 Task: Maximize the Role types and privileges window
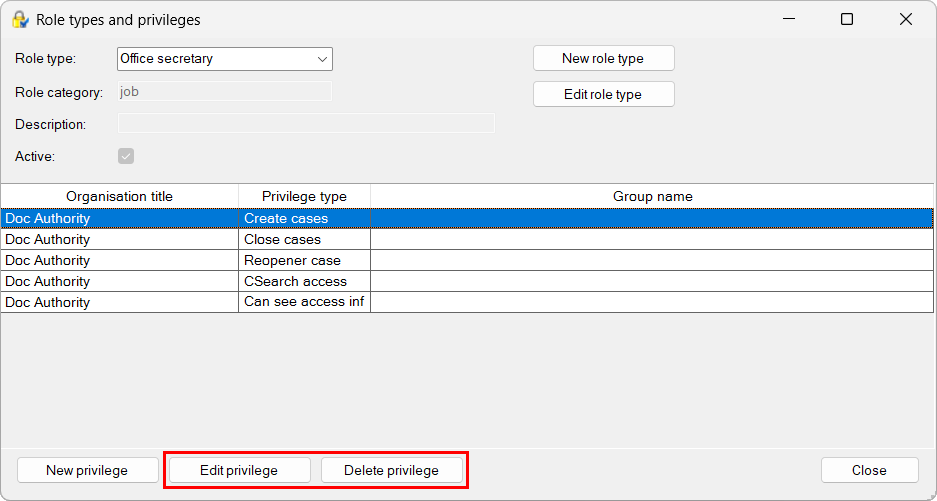pyautogui.click(x=847, y=19)
